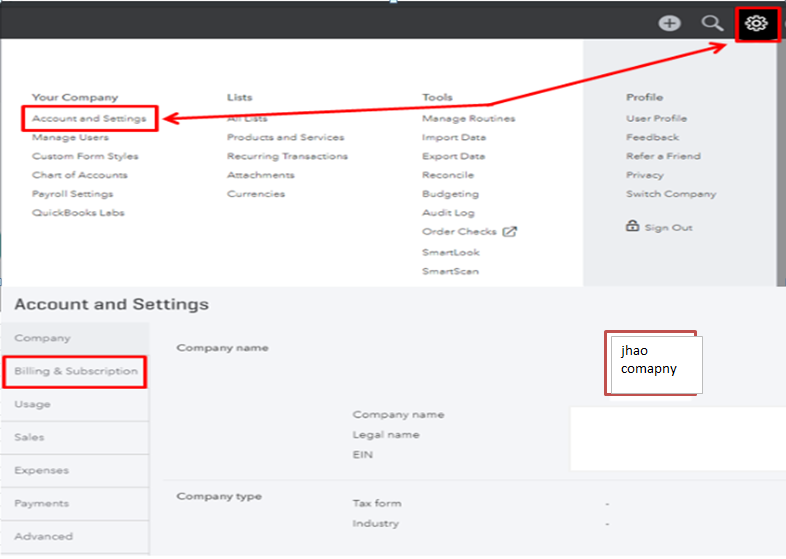Image resolution: width=786 pixels, height=559 pixels.
Task: Select the Usage tab
Action: click(x=75, y=405)
